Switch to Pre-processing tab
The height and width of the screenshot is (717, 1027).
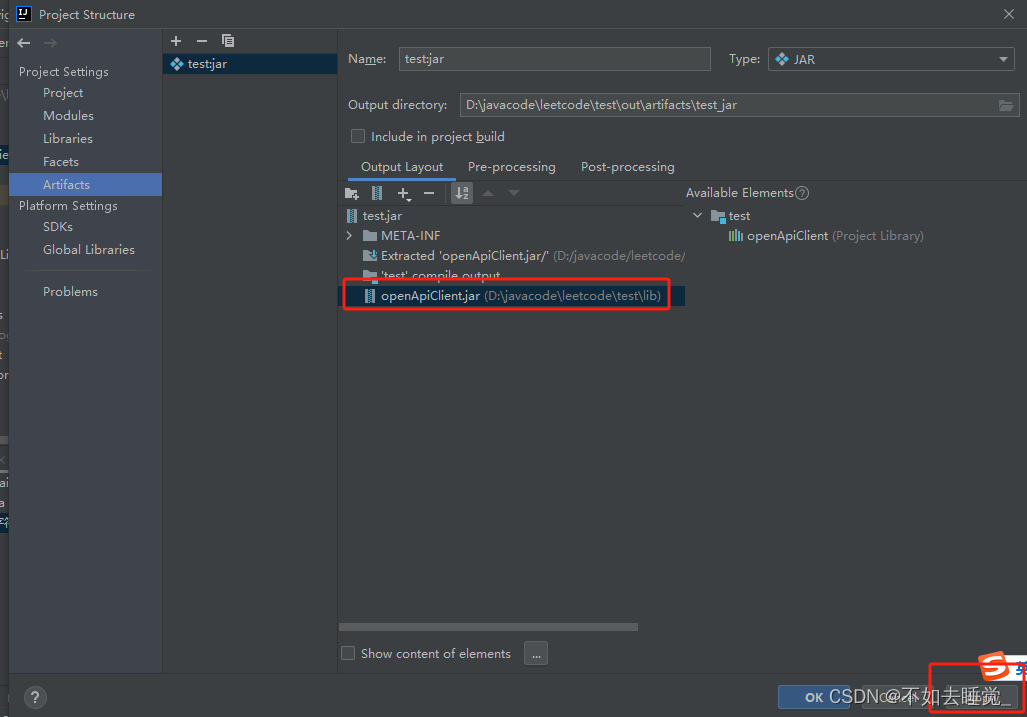pos(512,167)
